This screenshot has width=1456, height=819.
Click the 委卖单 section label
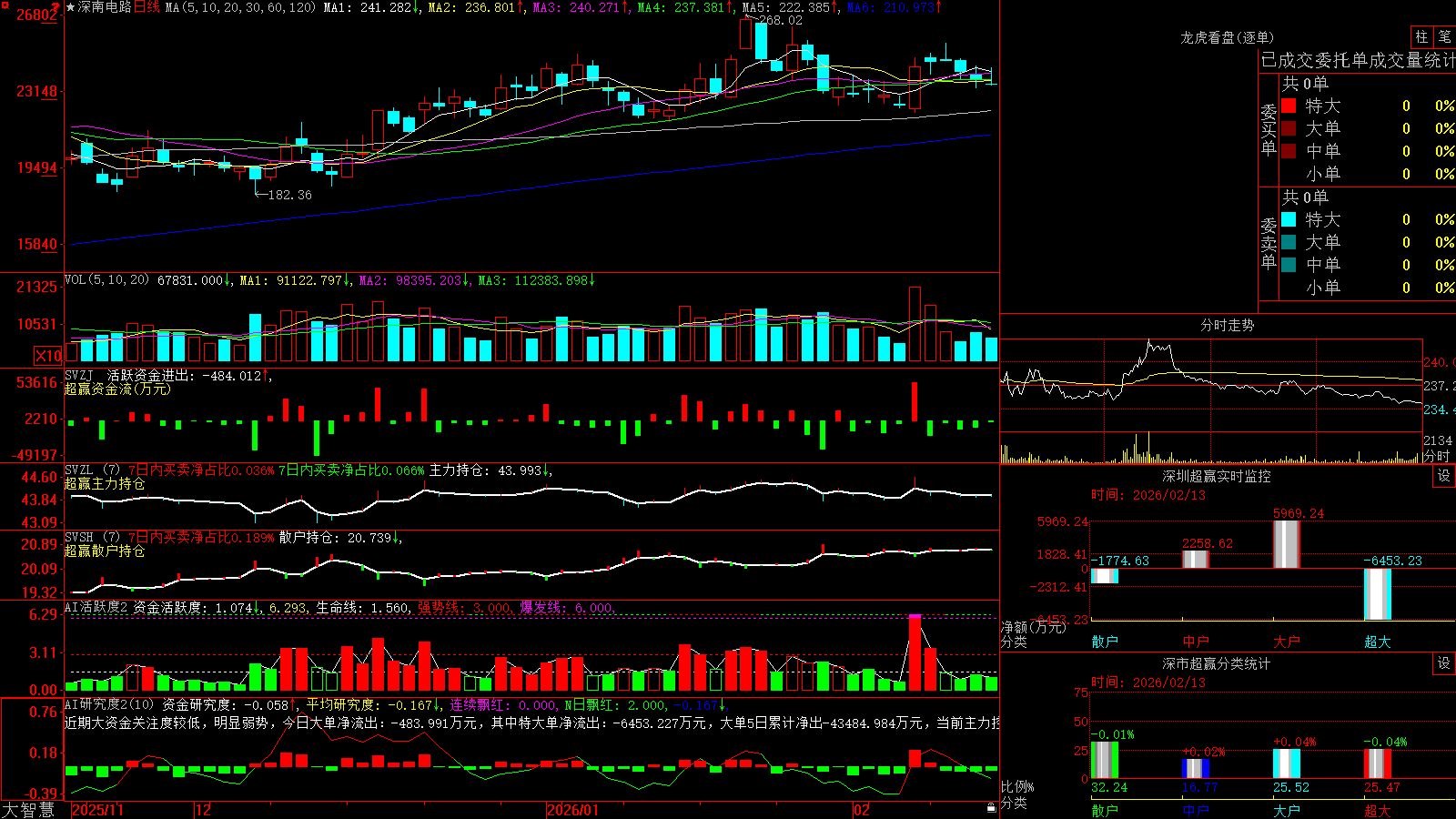click(1269, 243)
